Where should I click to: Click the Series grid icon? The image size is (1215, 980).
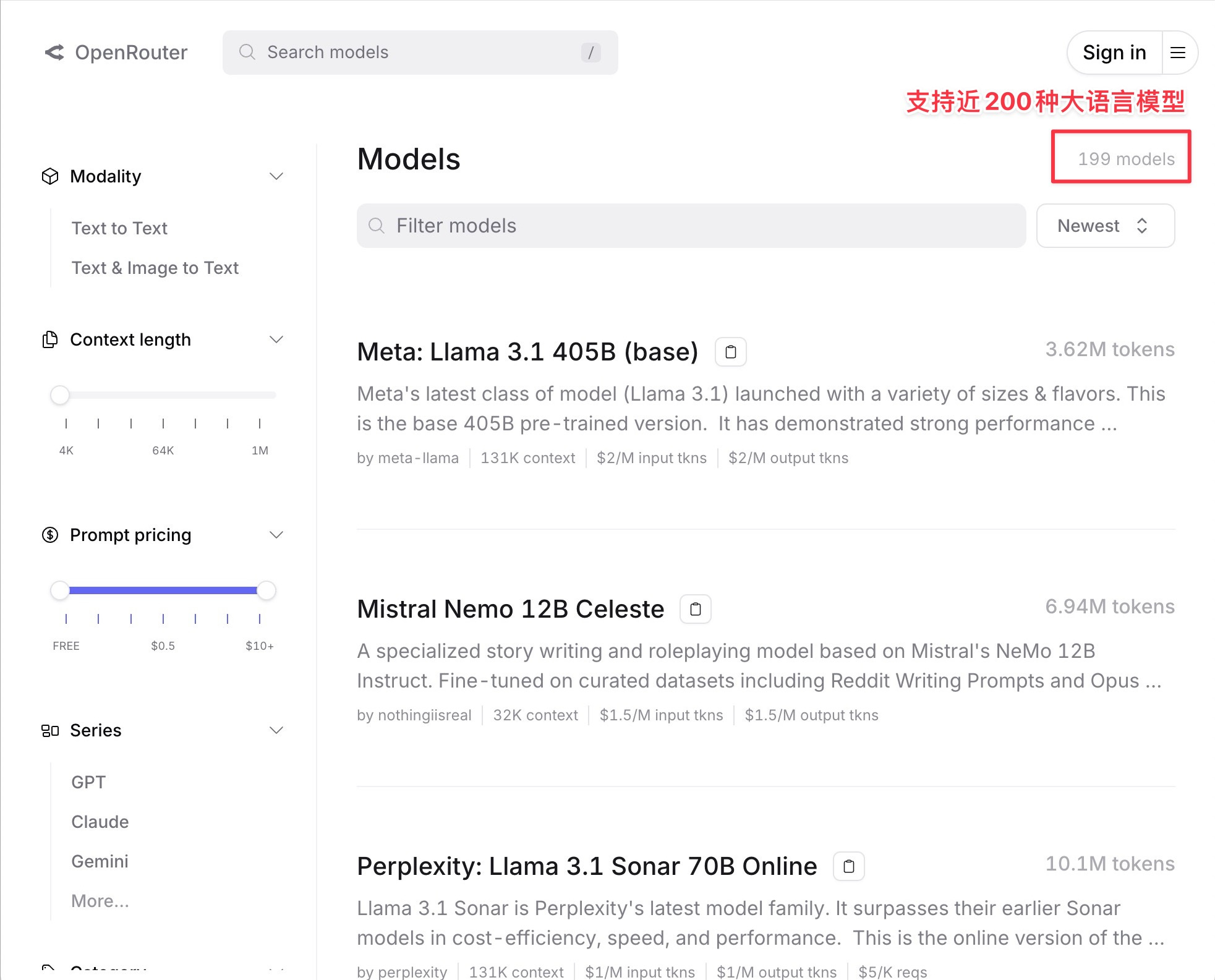point(50,730)
